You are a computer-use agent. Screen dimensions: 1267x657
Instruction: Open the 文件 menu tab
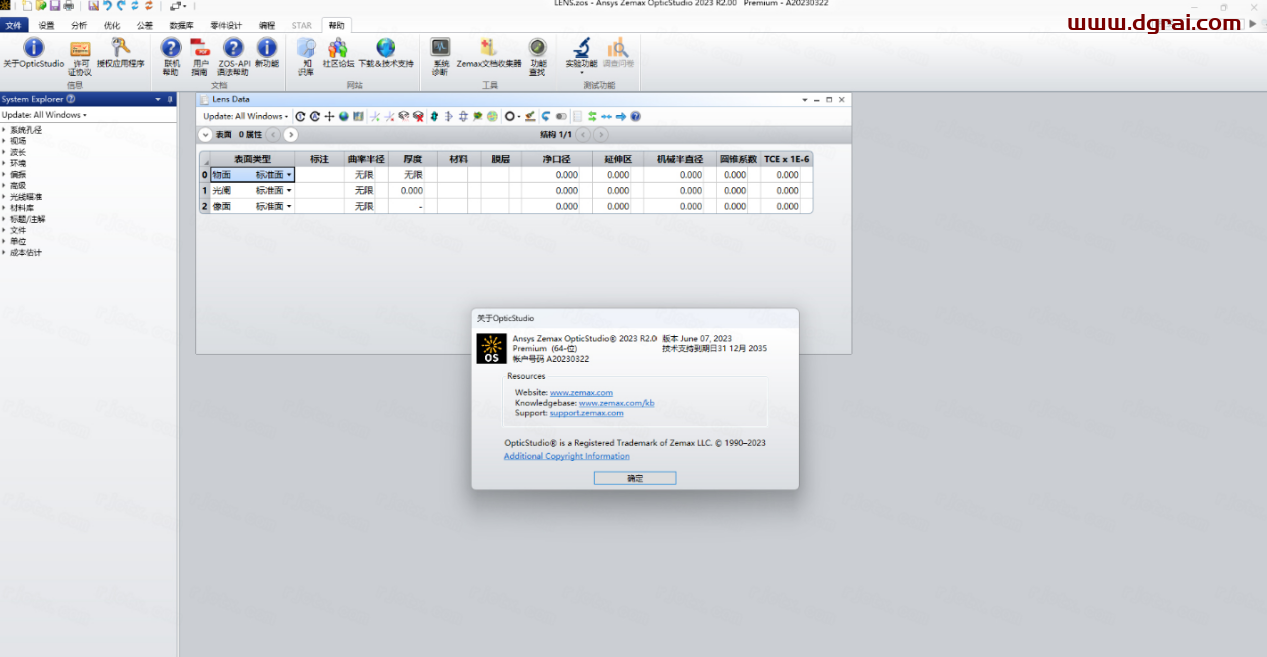14,25
